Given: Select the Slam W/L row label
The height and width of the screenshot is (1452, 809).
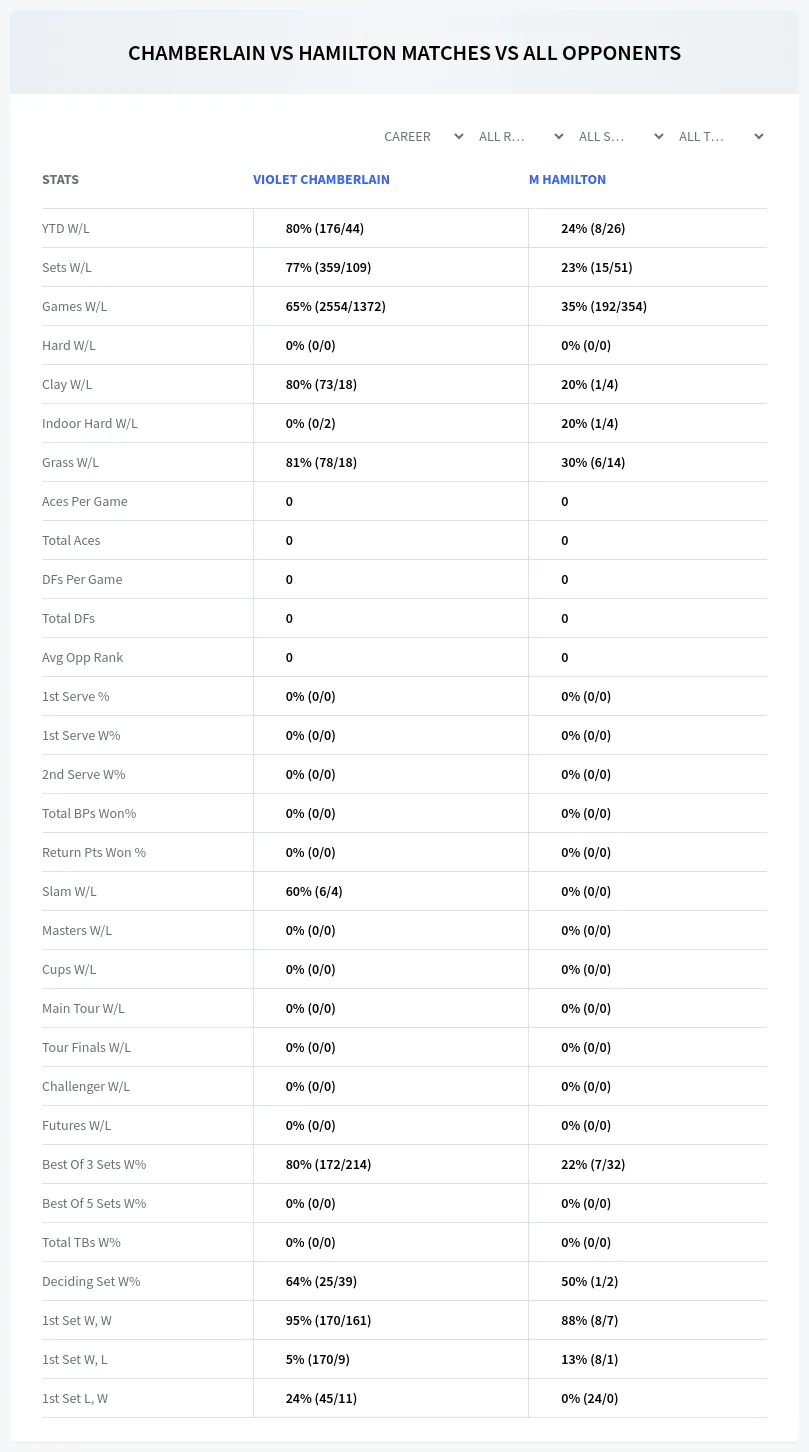Looking at the screenshot, I should tap(69, 891).
